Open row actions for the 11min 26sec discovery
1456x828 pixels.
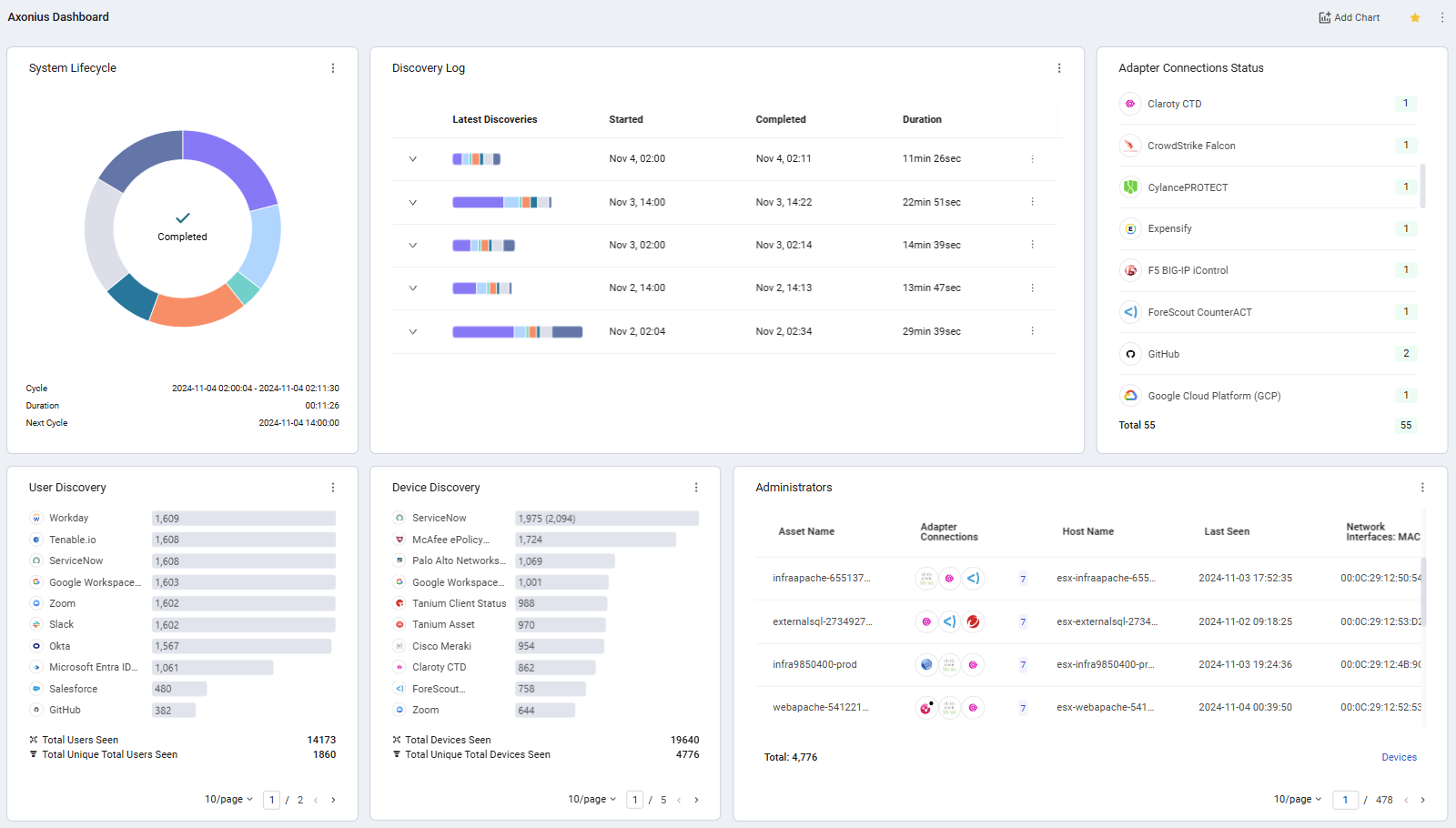[x=1032, y=159]
